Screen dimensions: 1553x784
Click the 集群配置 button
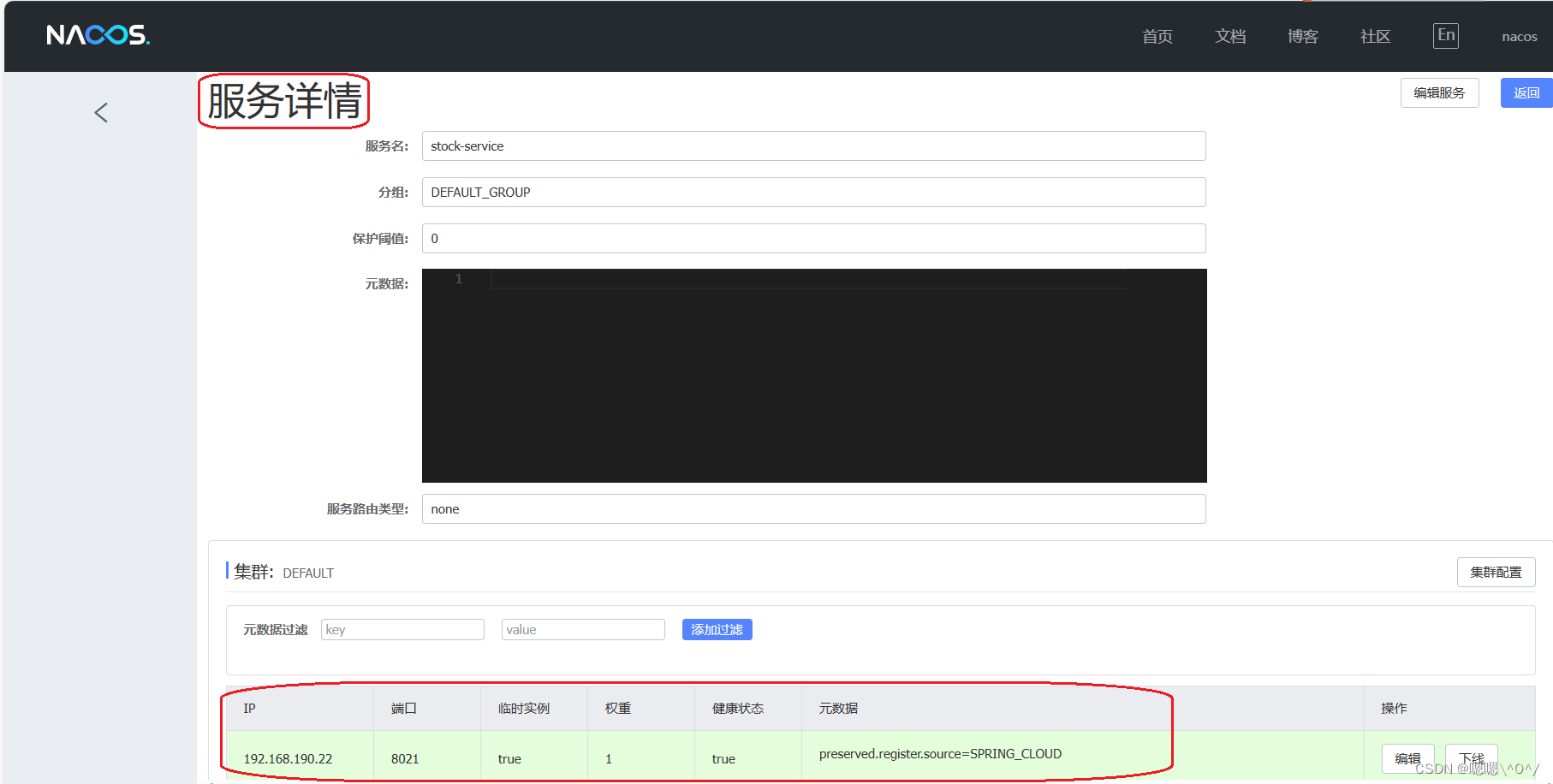coord(1496,572)
